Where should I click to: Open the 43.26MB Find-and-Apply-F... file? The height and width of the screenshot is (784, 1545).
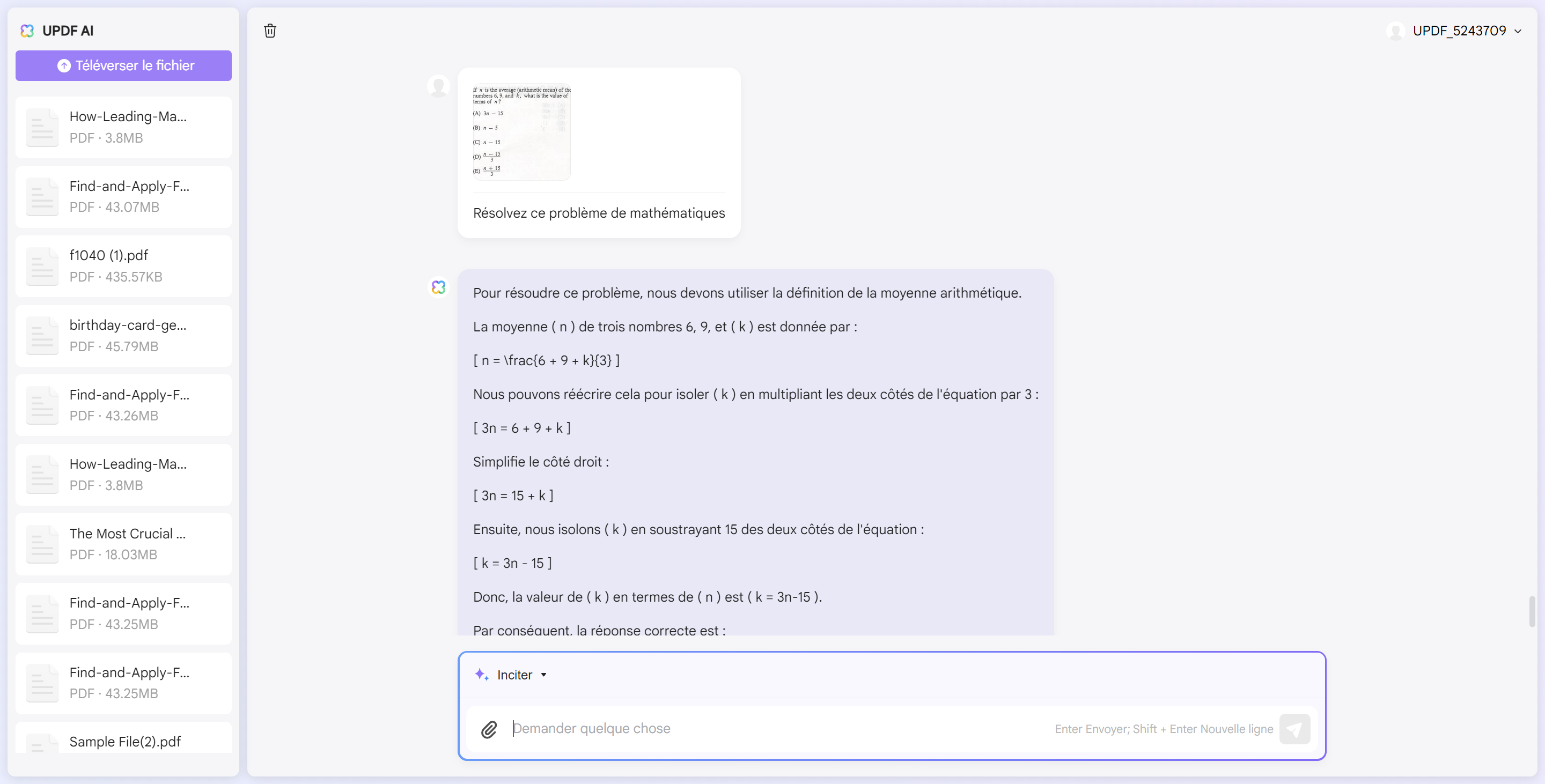pyautogui.click(x=123, y=405)
